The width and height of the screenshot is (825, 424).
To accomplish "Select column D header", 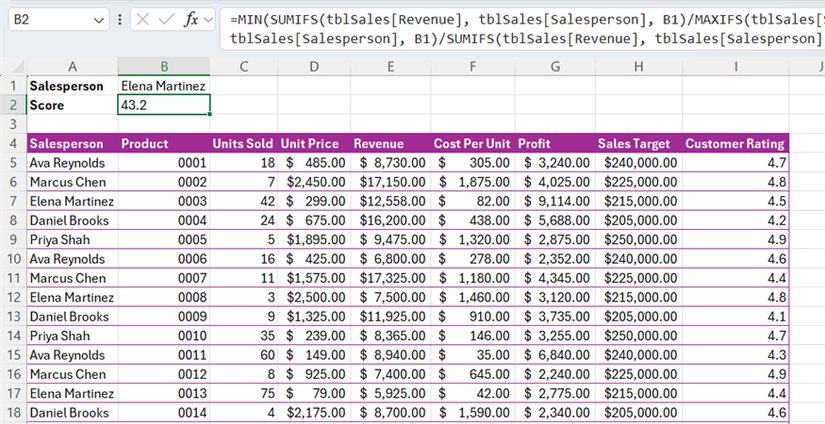I will (314, 66).
